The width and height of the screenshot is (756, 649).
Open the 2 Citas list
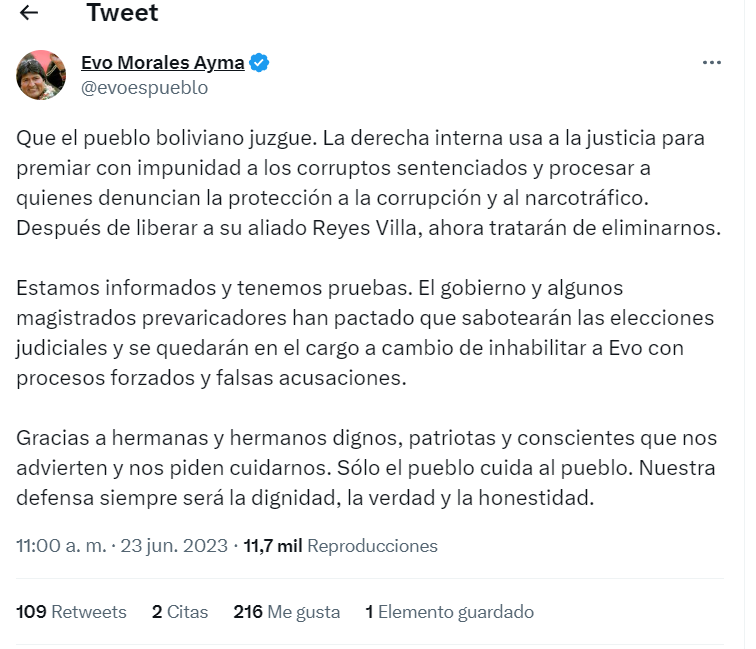coord(180,612)
